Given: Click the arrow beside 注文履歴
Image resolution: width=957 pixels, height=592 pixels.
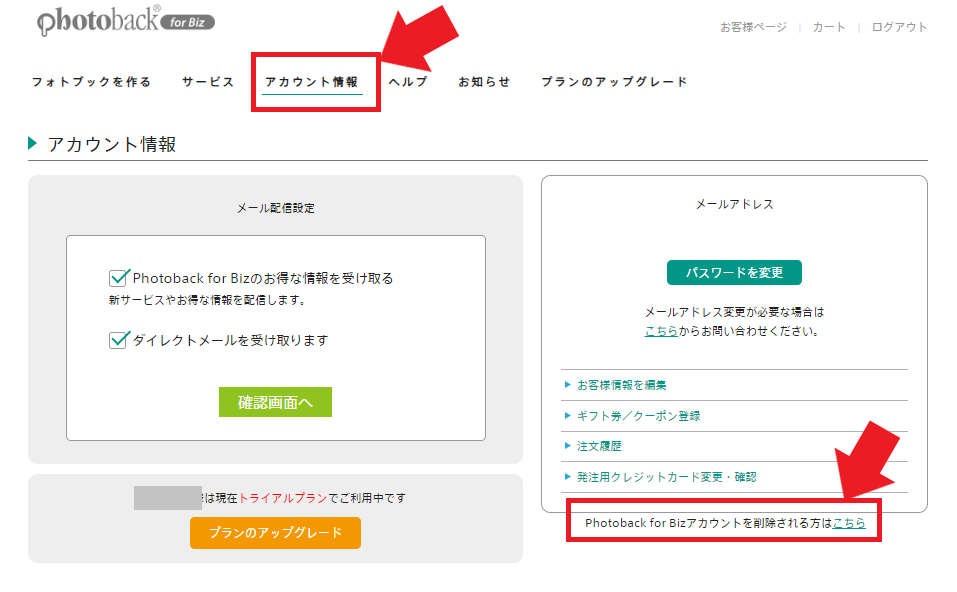Looking at the screenshot, I should pyautogui.click(x=568, y=446).
